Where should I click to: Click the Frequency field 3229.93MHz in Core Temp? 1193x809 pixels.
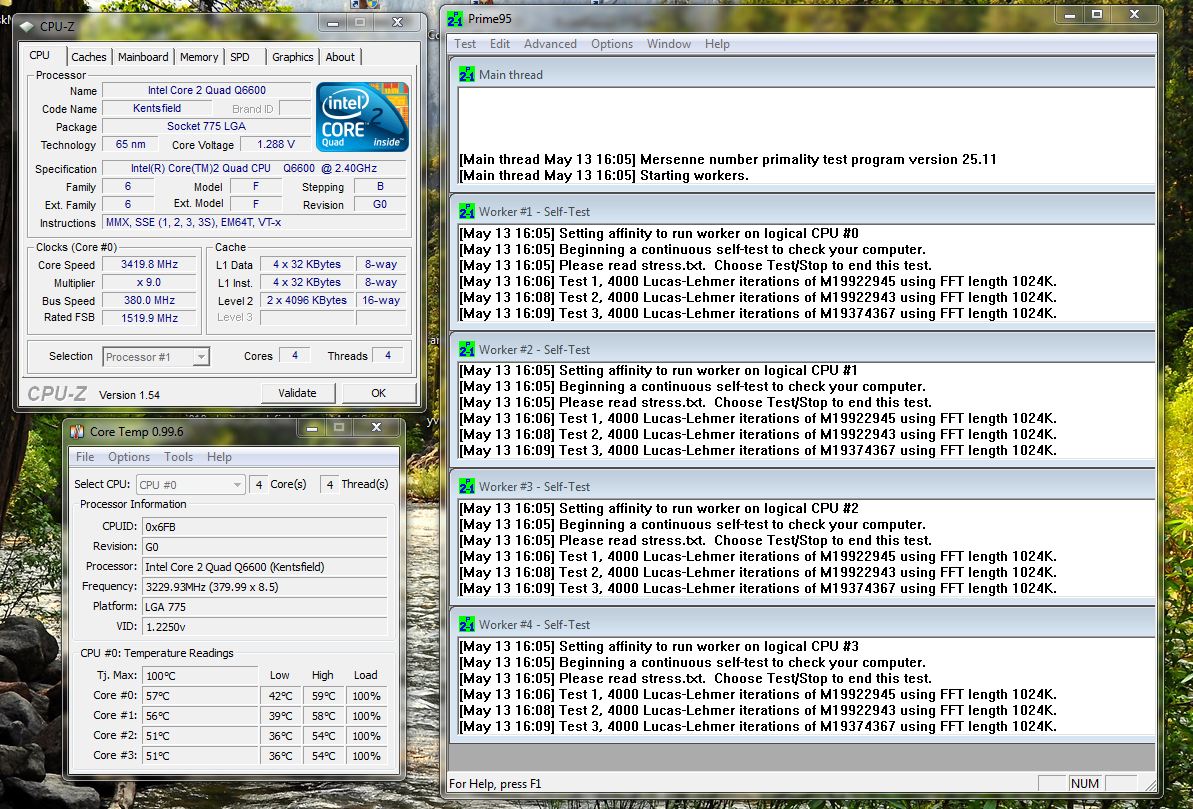click(265, 587)
